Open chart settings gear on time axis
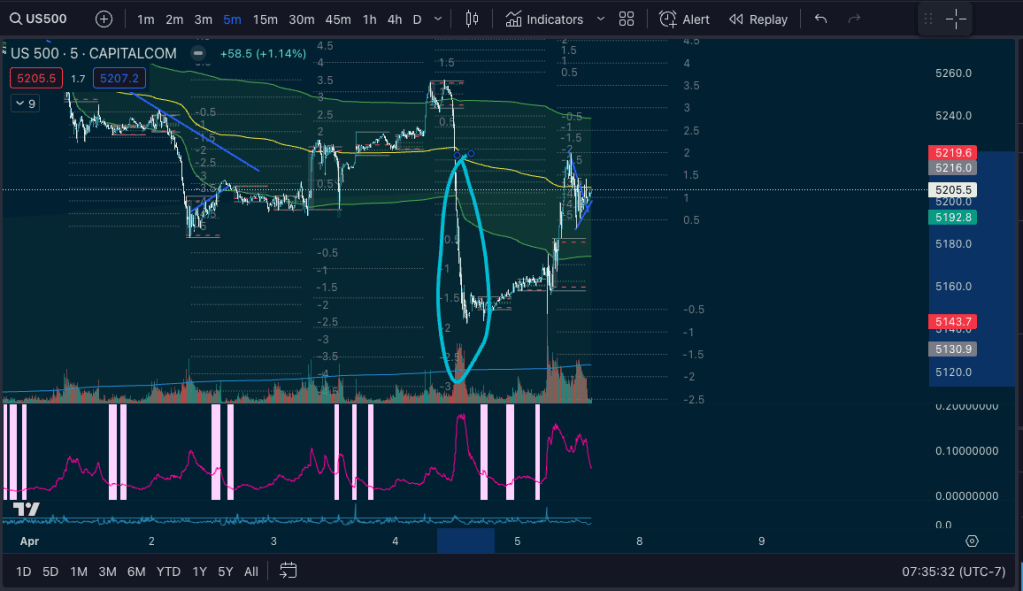 pyautogui.click(x=971, y=541)
